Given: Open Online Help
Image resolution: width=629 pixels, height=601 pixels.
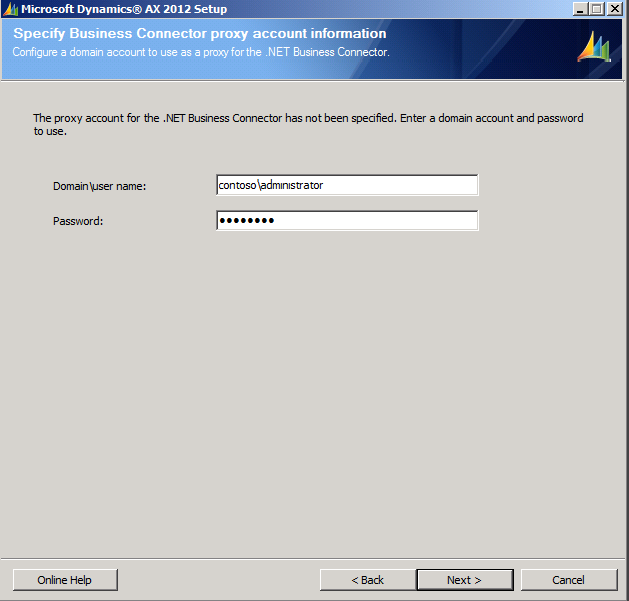Looking at the screenshot, I should tap(65, 579).
